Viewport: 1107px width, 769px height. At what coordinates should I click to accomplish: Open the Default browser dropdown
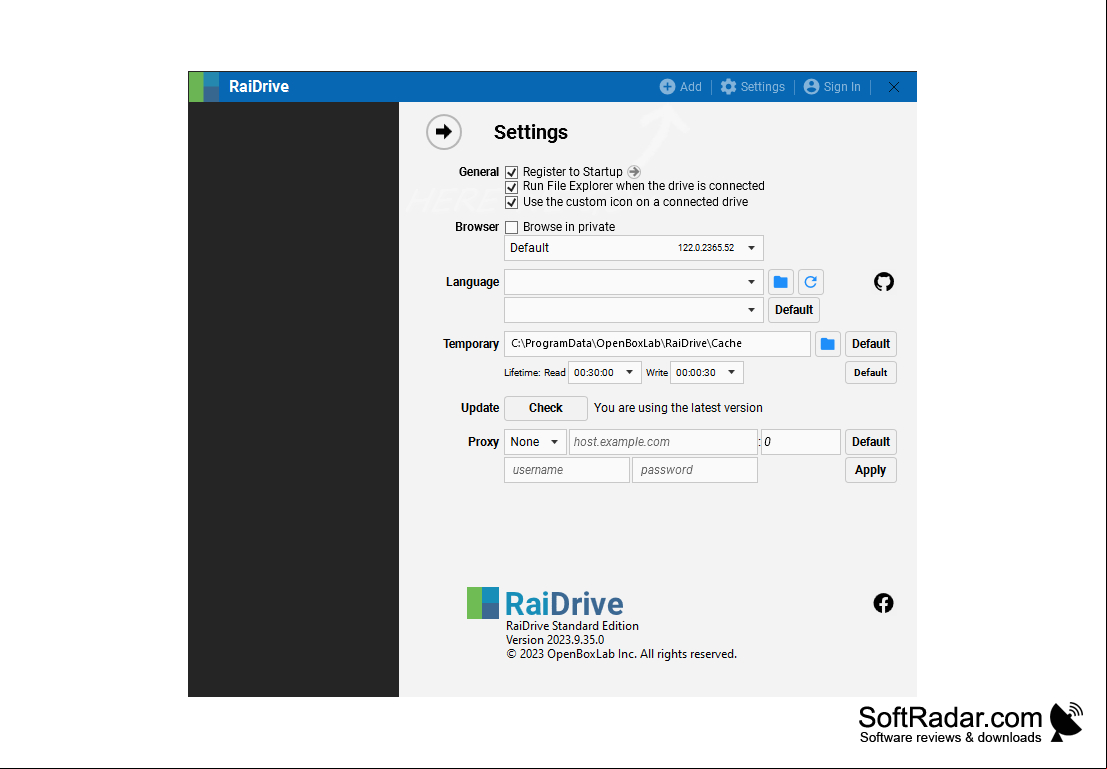tap(633, 248)
